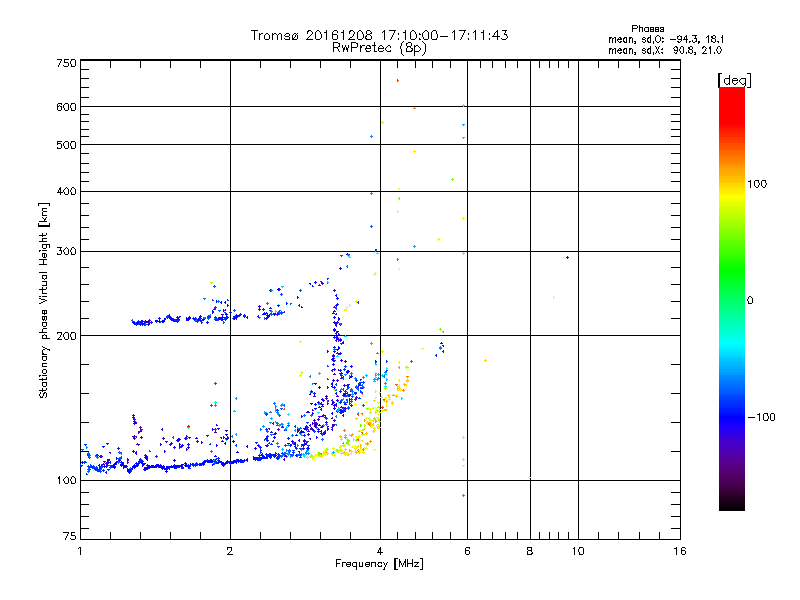This screenshot has width=800, height=600.
Task: Click the 8 tick label on the x-axis
Action: pyautogui.click(x=530, y=551)
